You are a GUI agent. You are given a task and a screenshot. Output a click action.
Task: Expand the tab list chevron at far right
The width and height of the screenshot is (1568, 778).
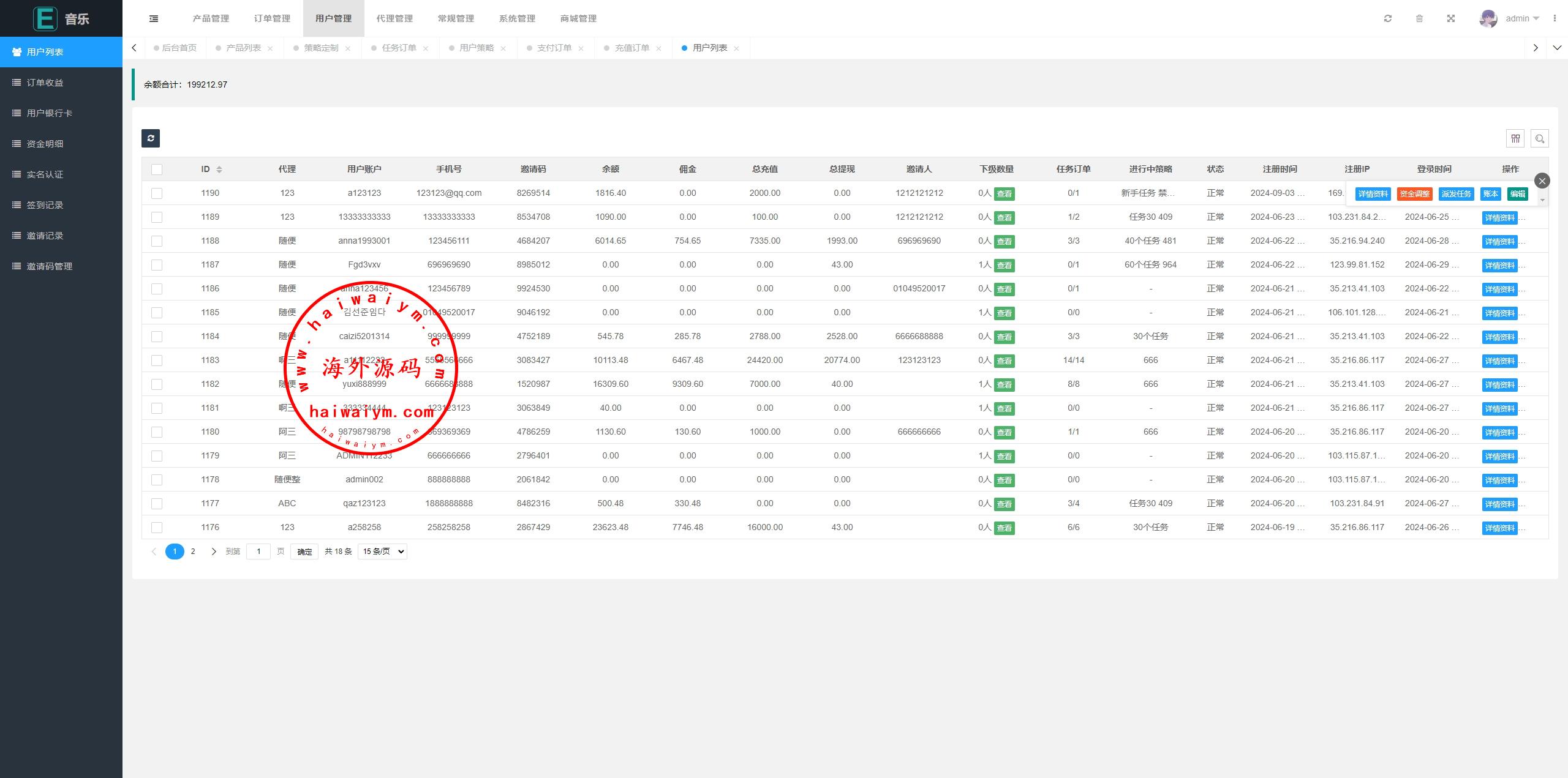click(1557, 48)
